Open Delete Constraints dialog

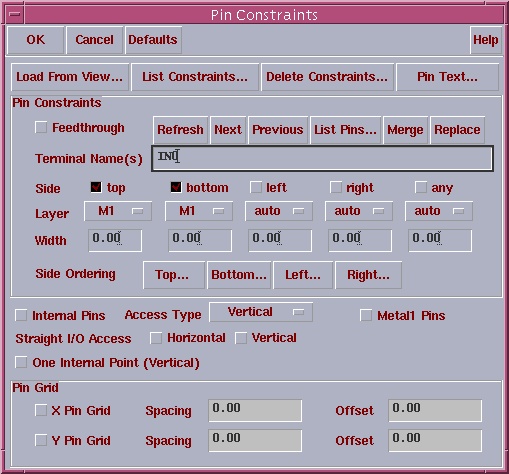tap(327, 77)
